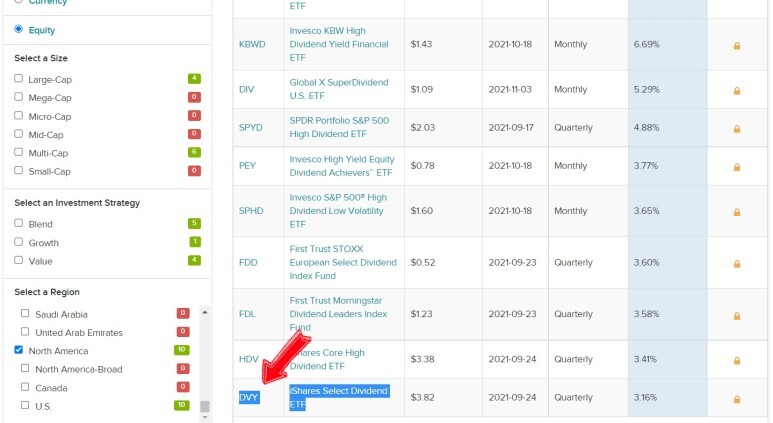
Task: Check the Mega-Cap size checkbox
Action: click(19, 97)
